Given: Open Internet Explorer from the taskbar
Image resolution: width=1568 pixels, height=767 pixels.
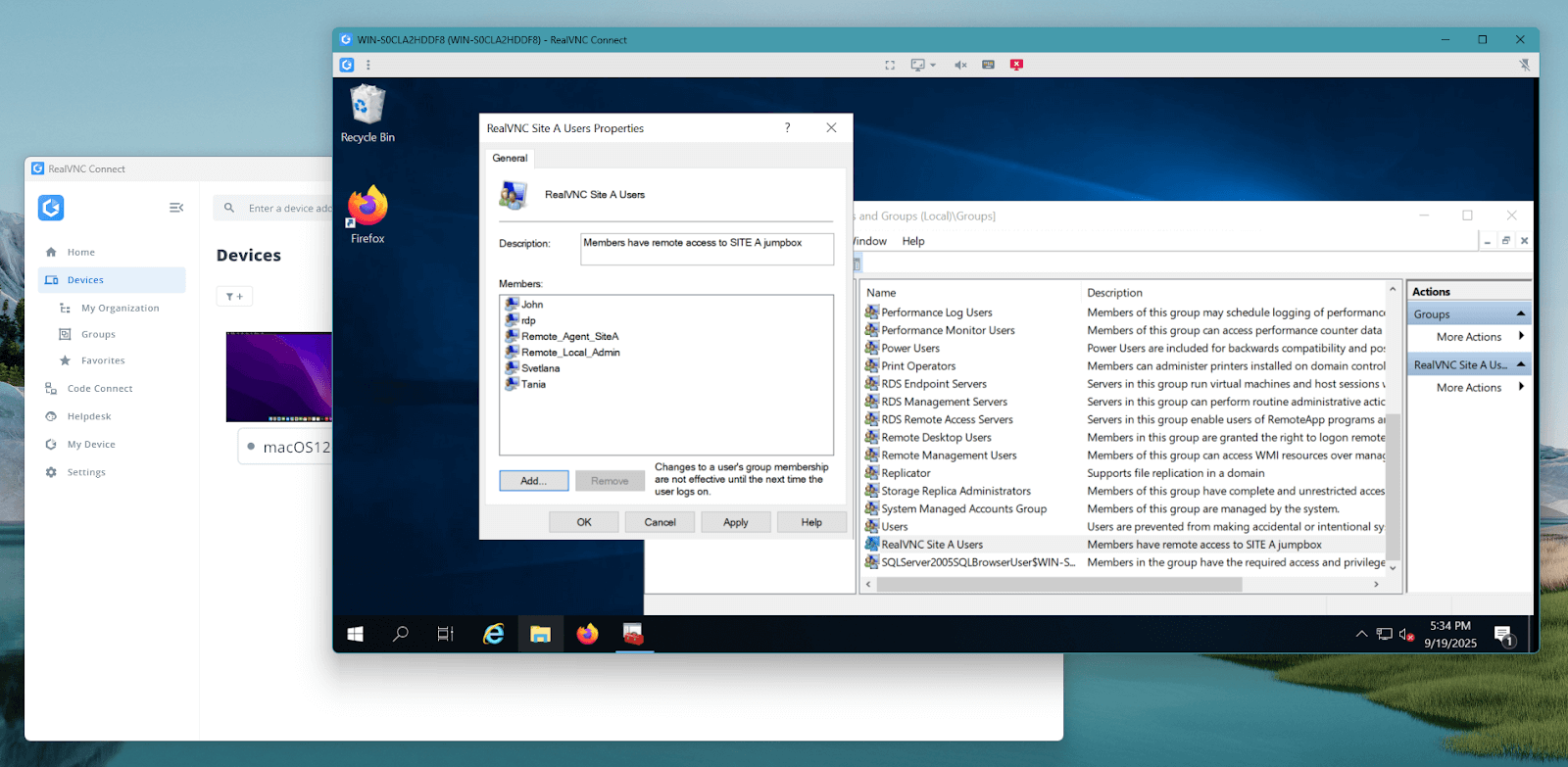Looking at the screenshot, I should [494, 635].
